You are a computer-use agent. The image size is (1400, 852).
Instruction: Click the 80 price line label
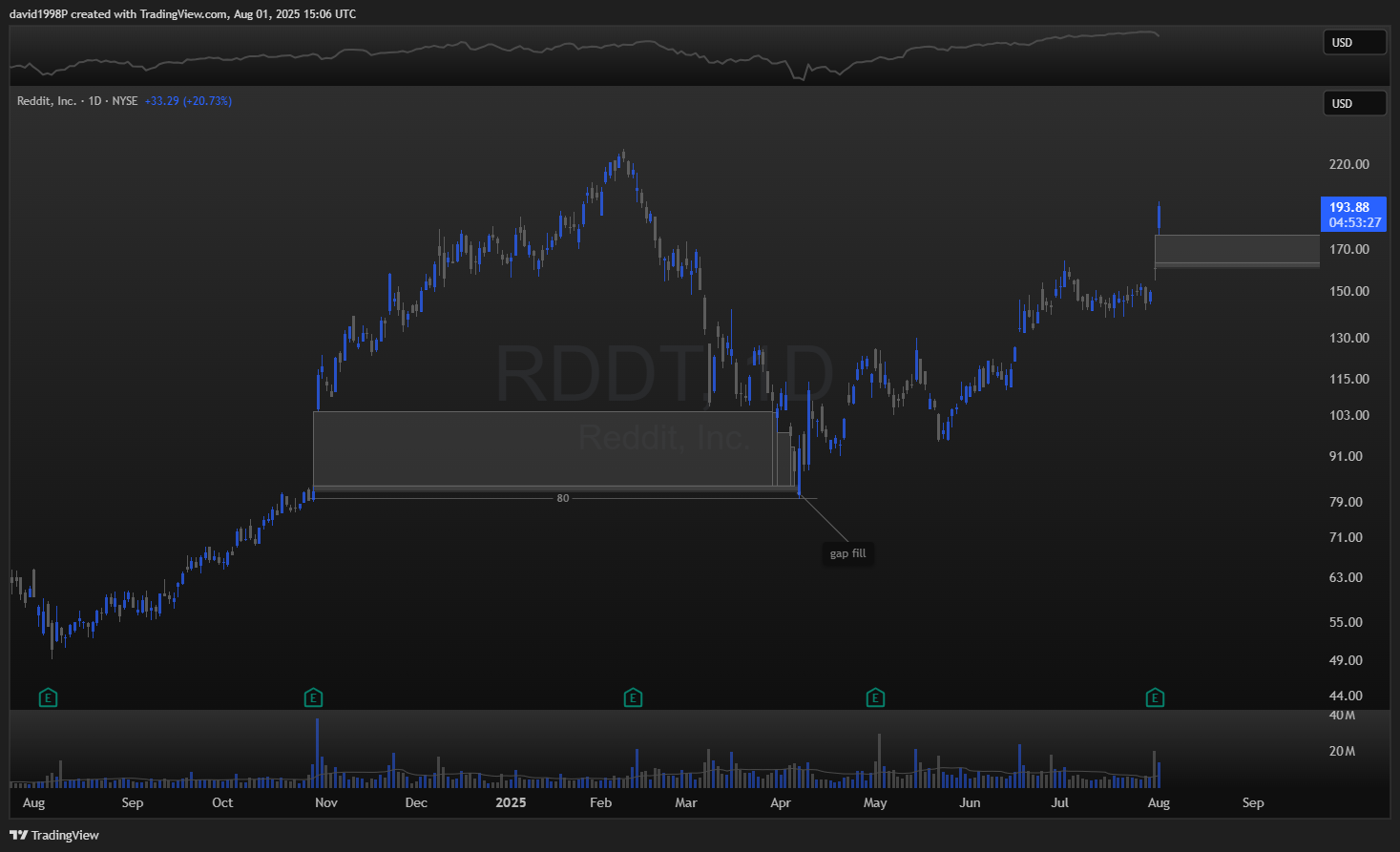563,498
